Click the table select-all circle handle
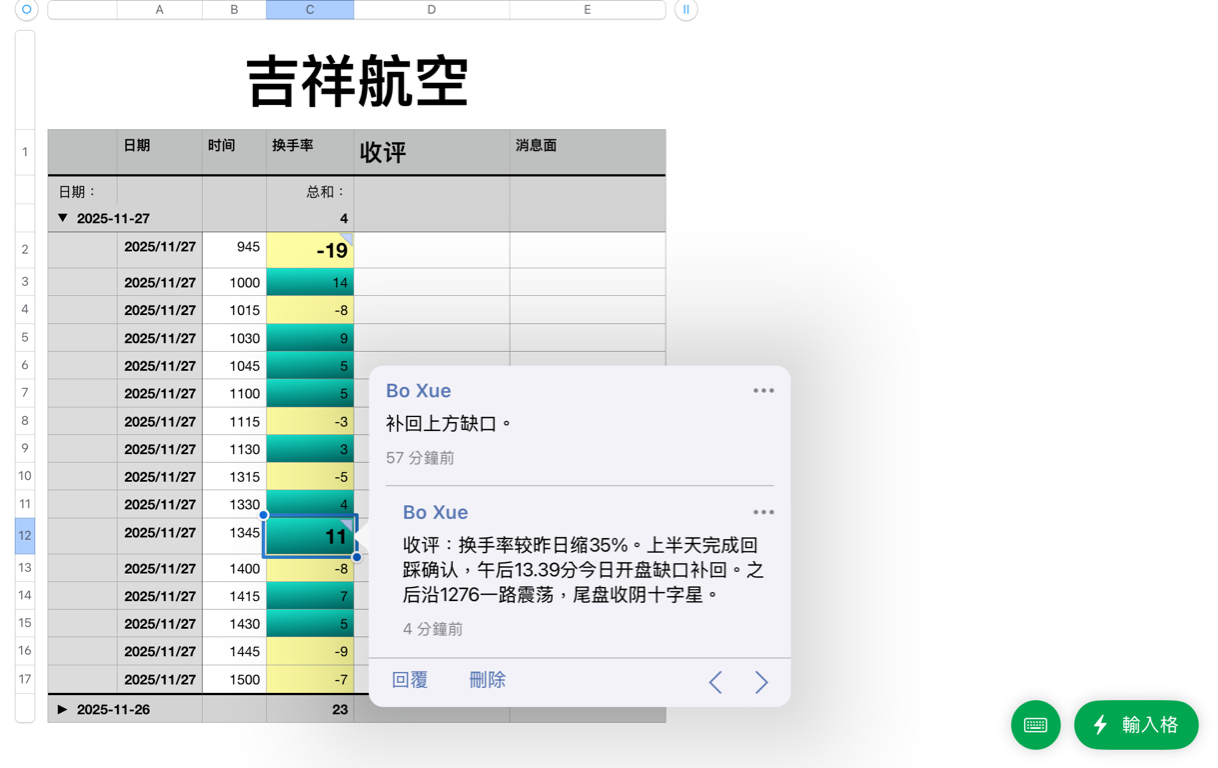This screenshot has height=768, width=1218. click(x=27, y=10)
